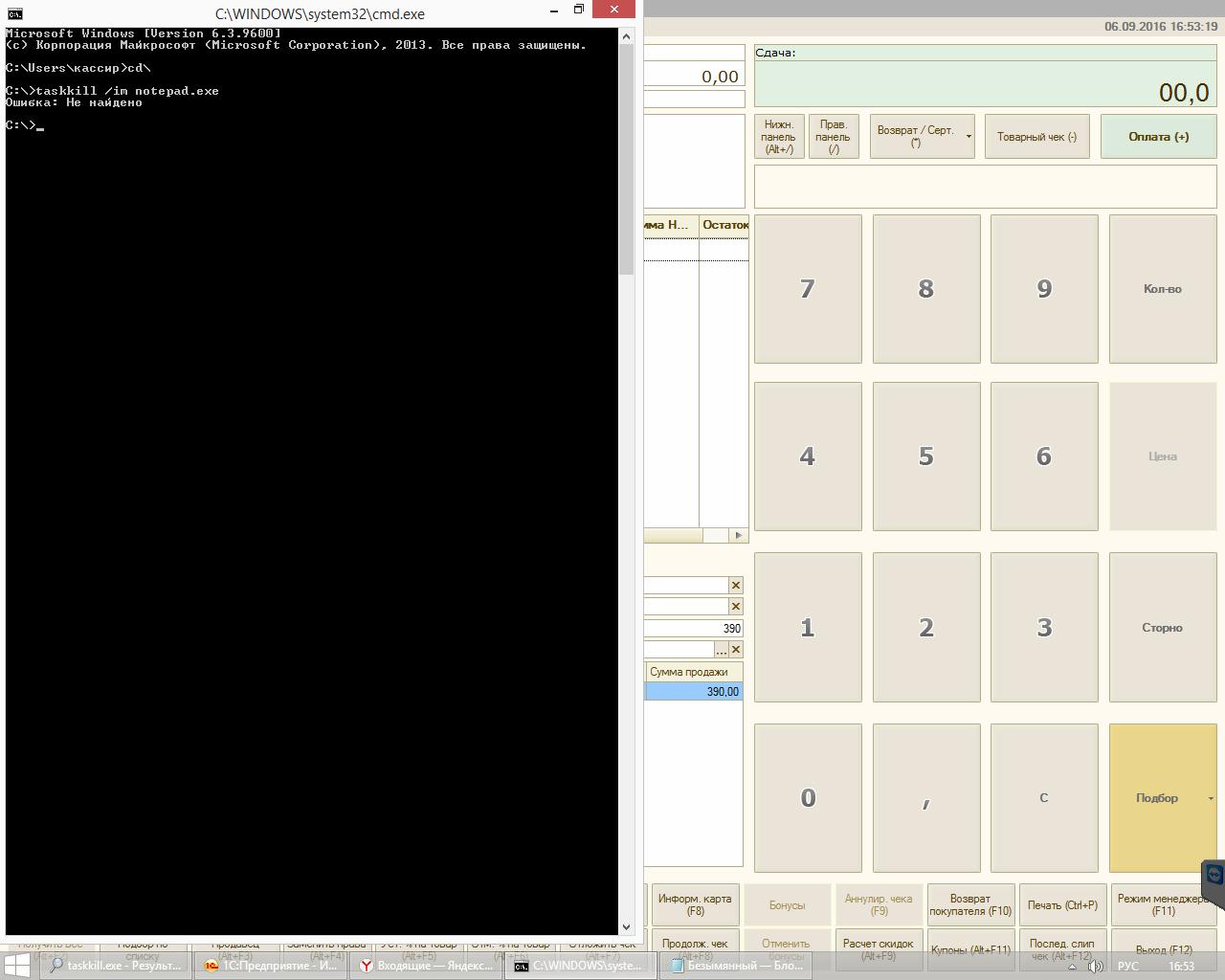Open Режим менеджера (F11) button

click(x=1164, y=904)
